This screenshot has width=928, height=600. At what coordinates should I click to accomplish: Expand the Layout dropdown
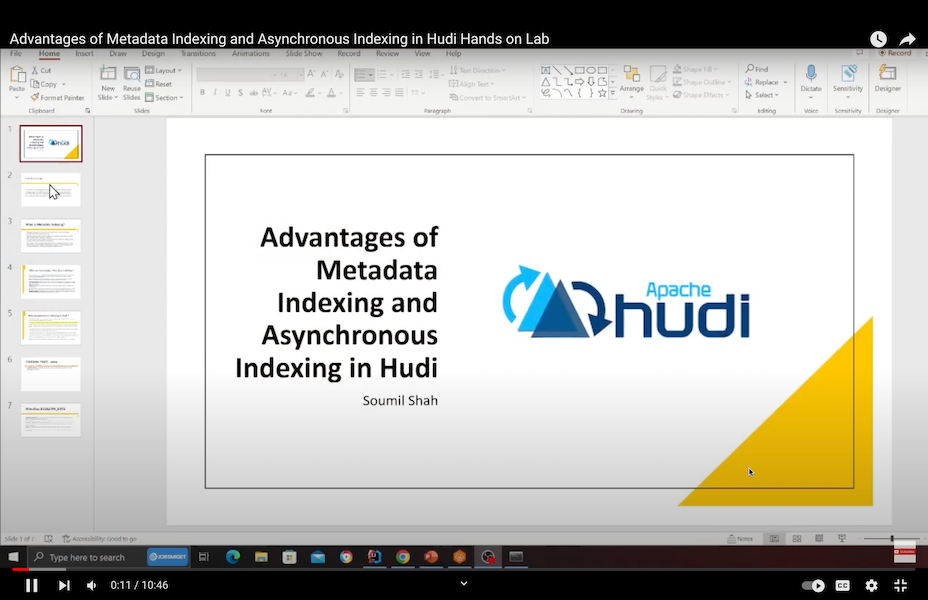164,71
